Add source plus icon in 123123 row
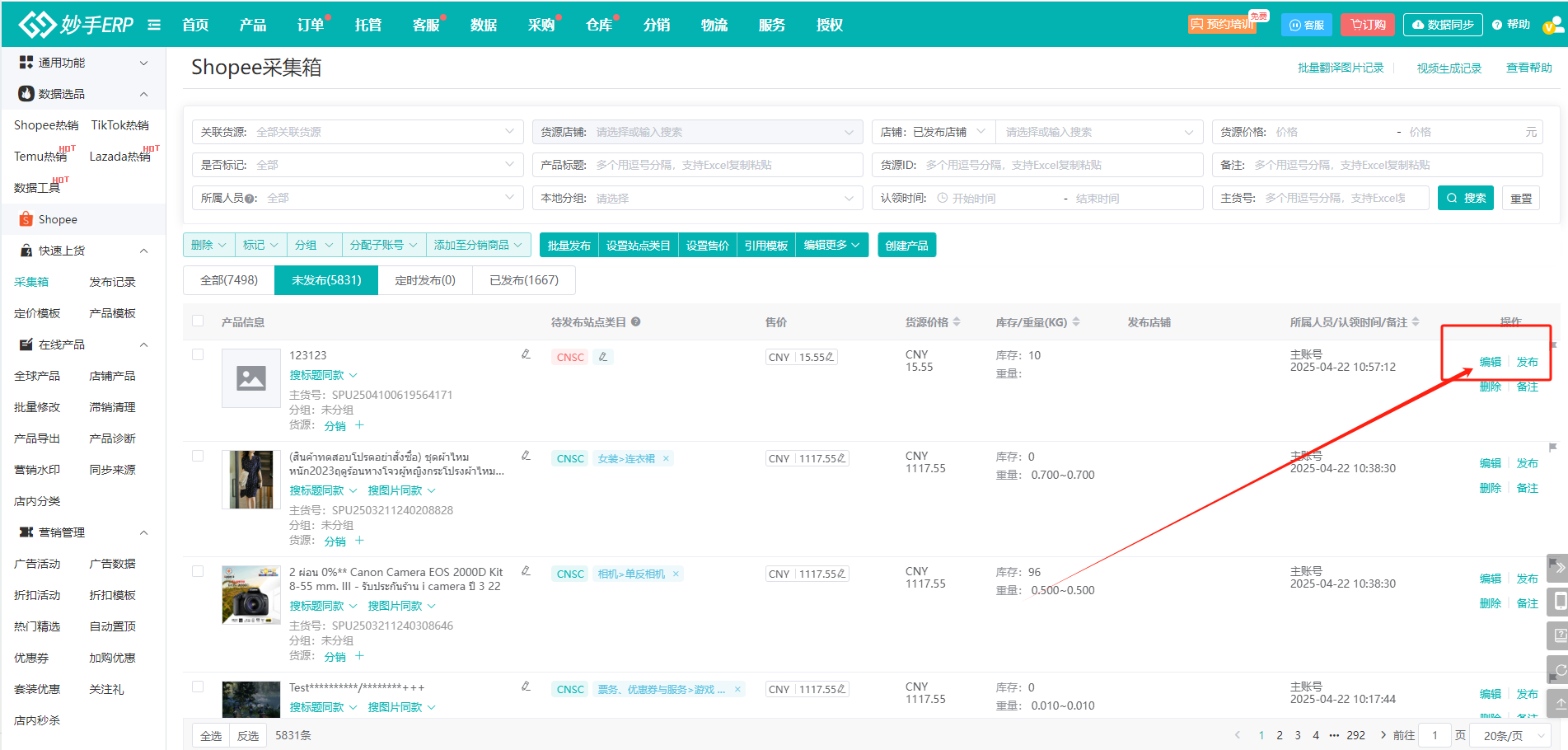The height and width of the screenshot is (750, 1568). click(x=359, y=425)
